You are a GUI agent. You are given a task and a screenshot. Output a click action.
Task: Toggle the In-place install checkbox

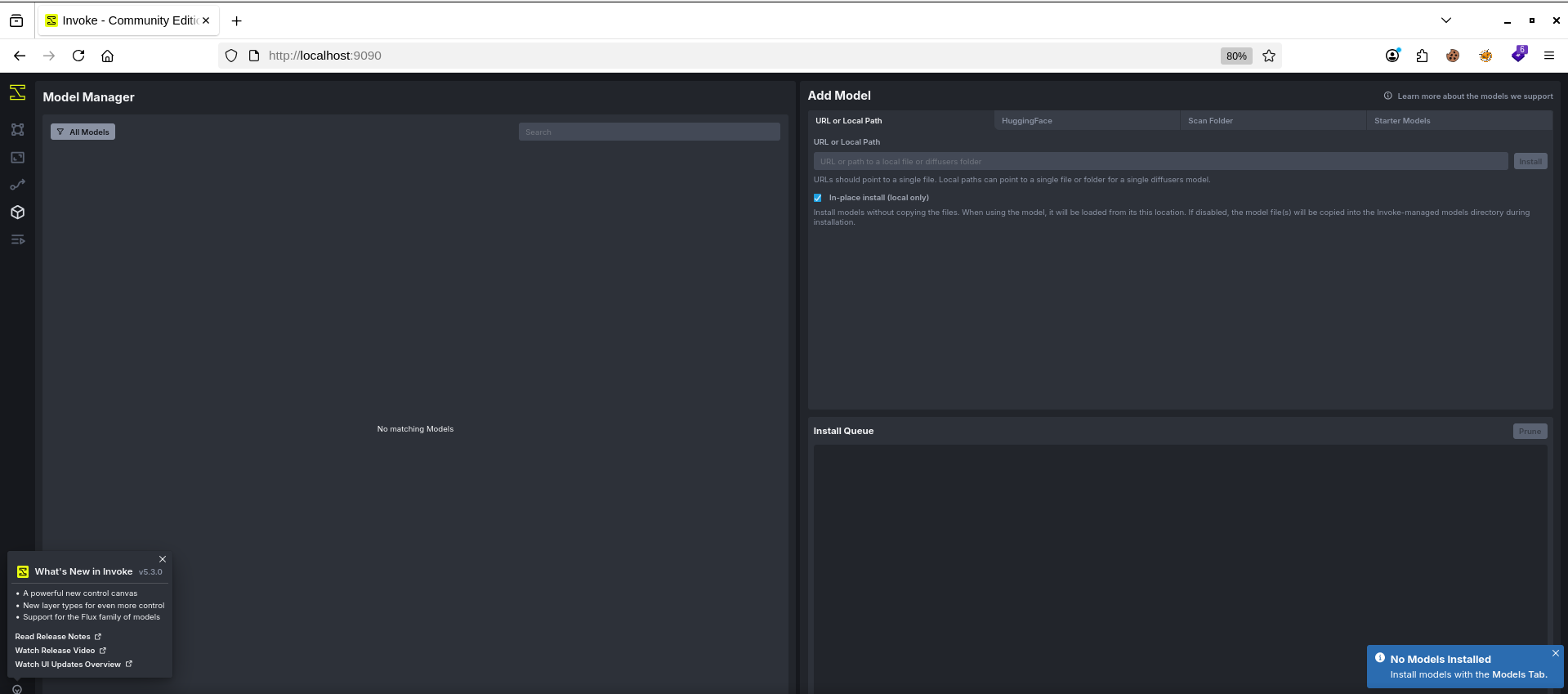[x=818, y=198]
